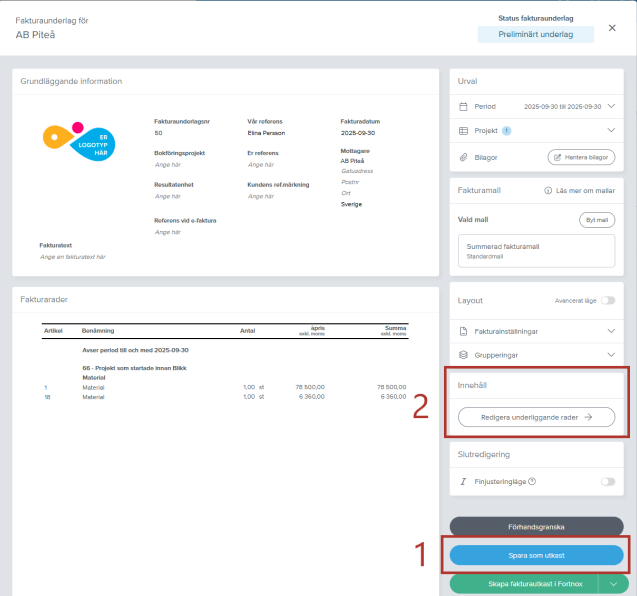Click the Fakturainställningar document icon
Screen dimensions: 637x596
463,329
